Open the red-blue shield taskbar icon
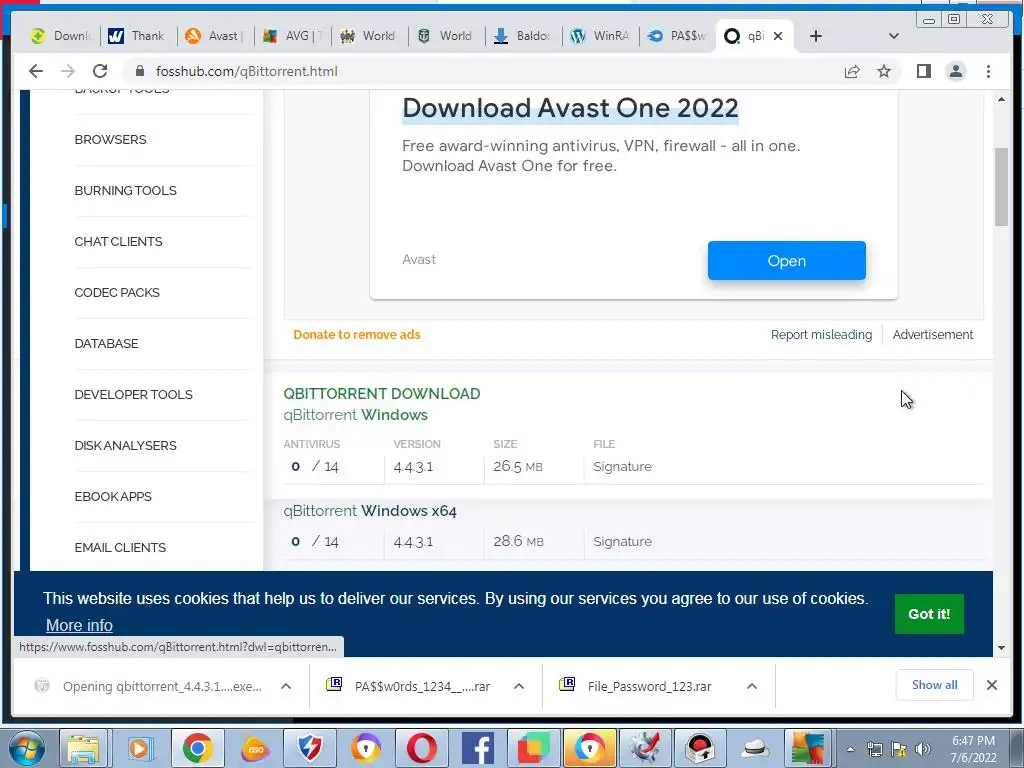This screenshot has height=768, width=1024. [x=310, y=748]
